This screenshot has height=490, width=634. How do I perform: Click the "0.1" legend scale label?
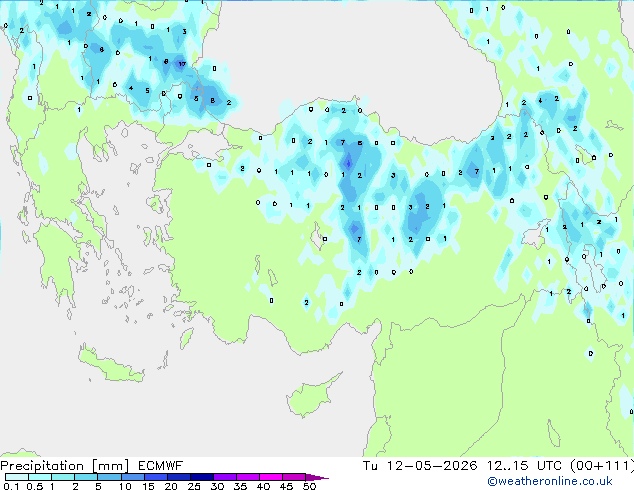coord(11,486)
